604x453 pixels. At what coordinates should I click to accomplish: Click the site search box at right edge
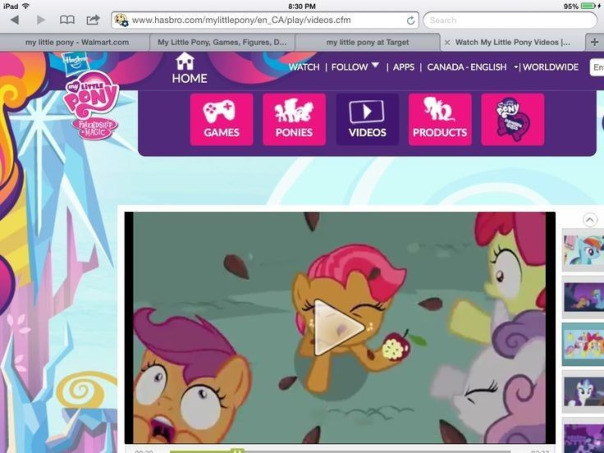coord(597,68)
